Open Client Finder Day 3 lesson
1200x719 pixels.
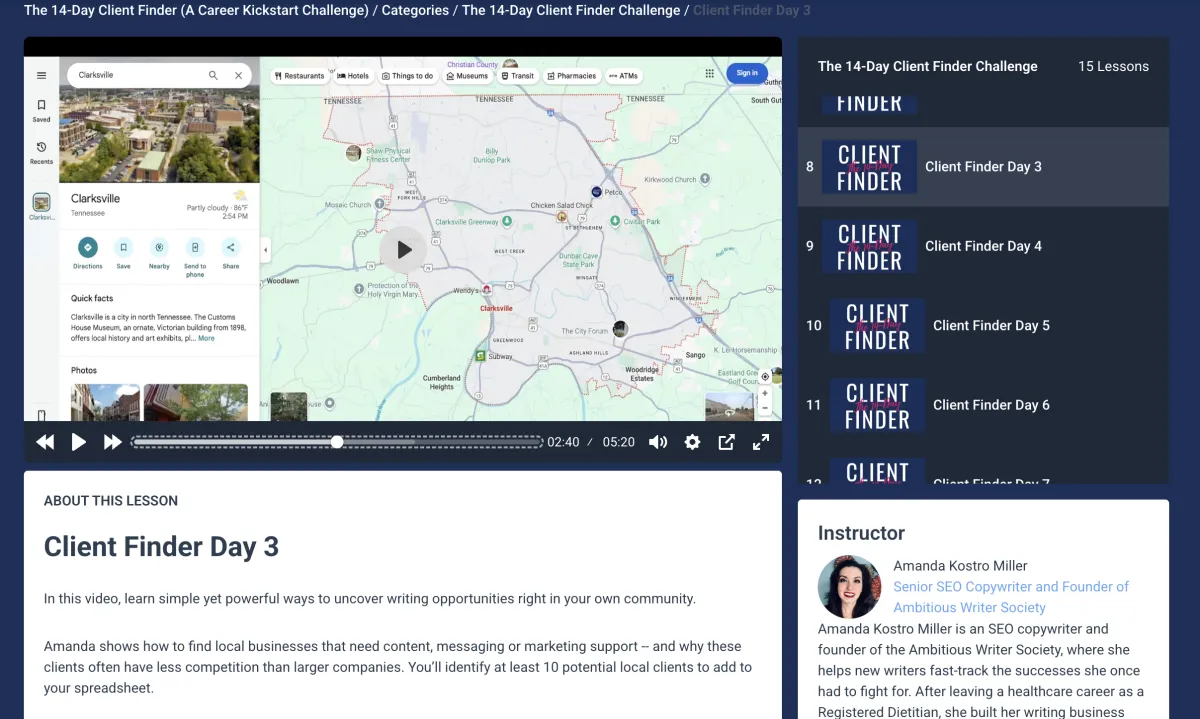click(983, 167)
